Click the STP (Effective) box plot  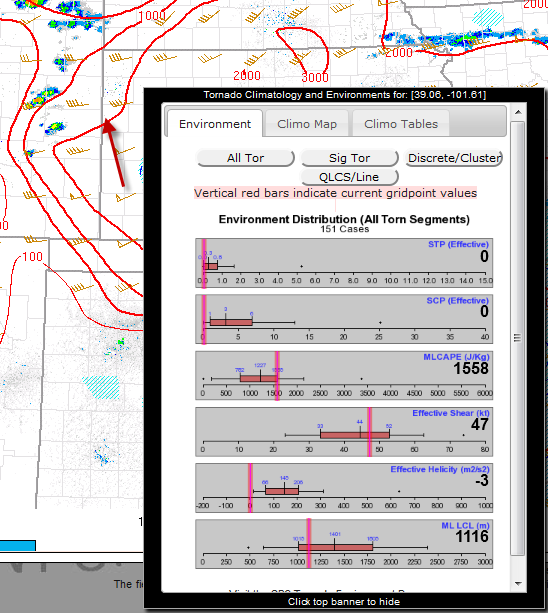[344, 263]
